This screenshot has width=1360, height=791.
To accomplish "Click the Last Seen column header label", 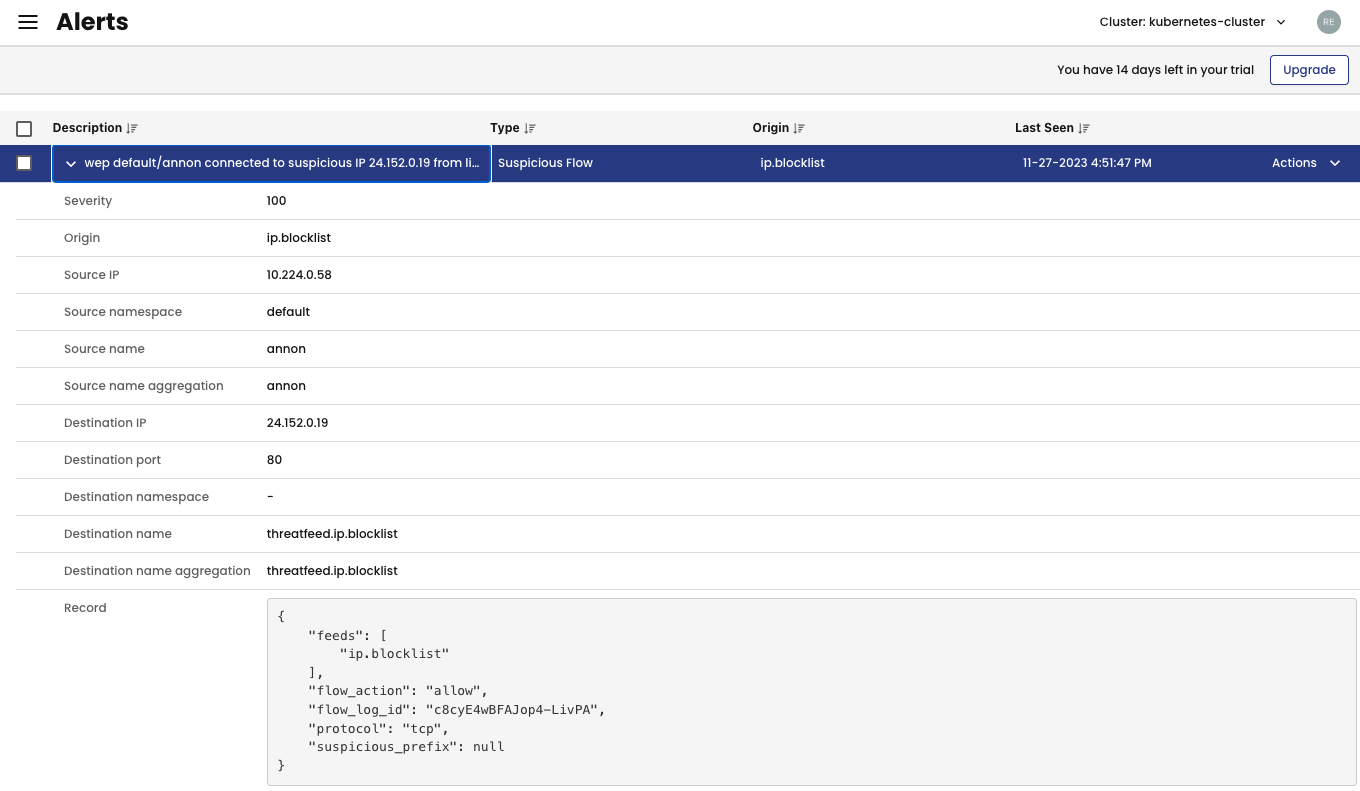I will tap(1044, 128).
